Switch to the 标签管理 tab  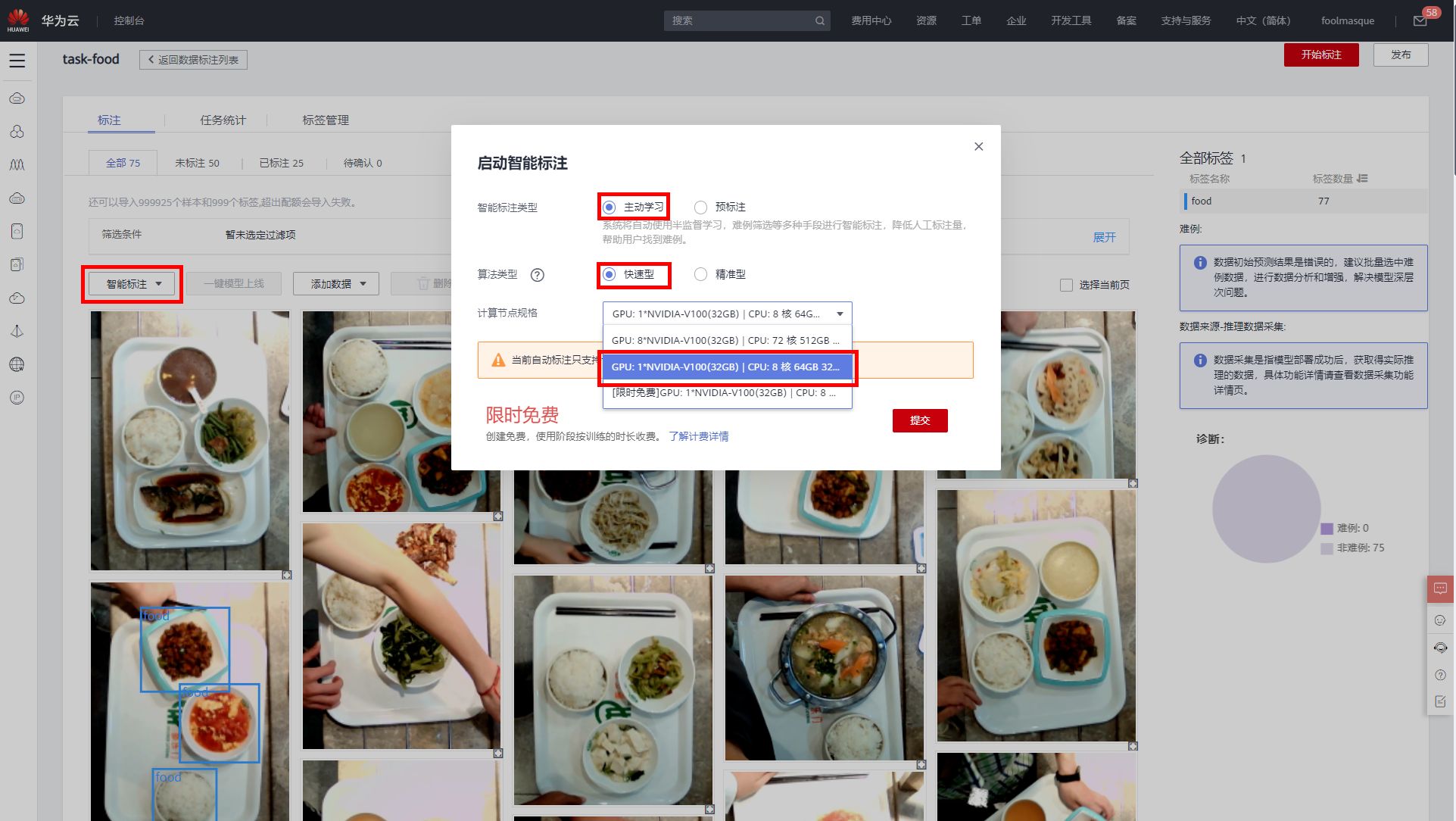pyautogui.click(x=326, y=120)
